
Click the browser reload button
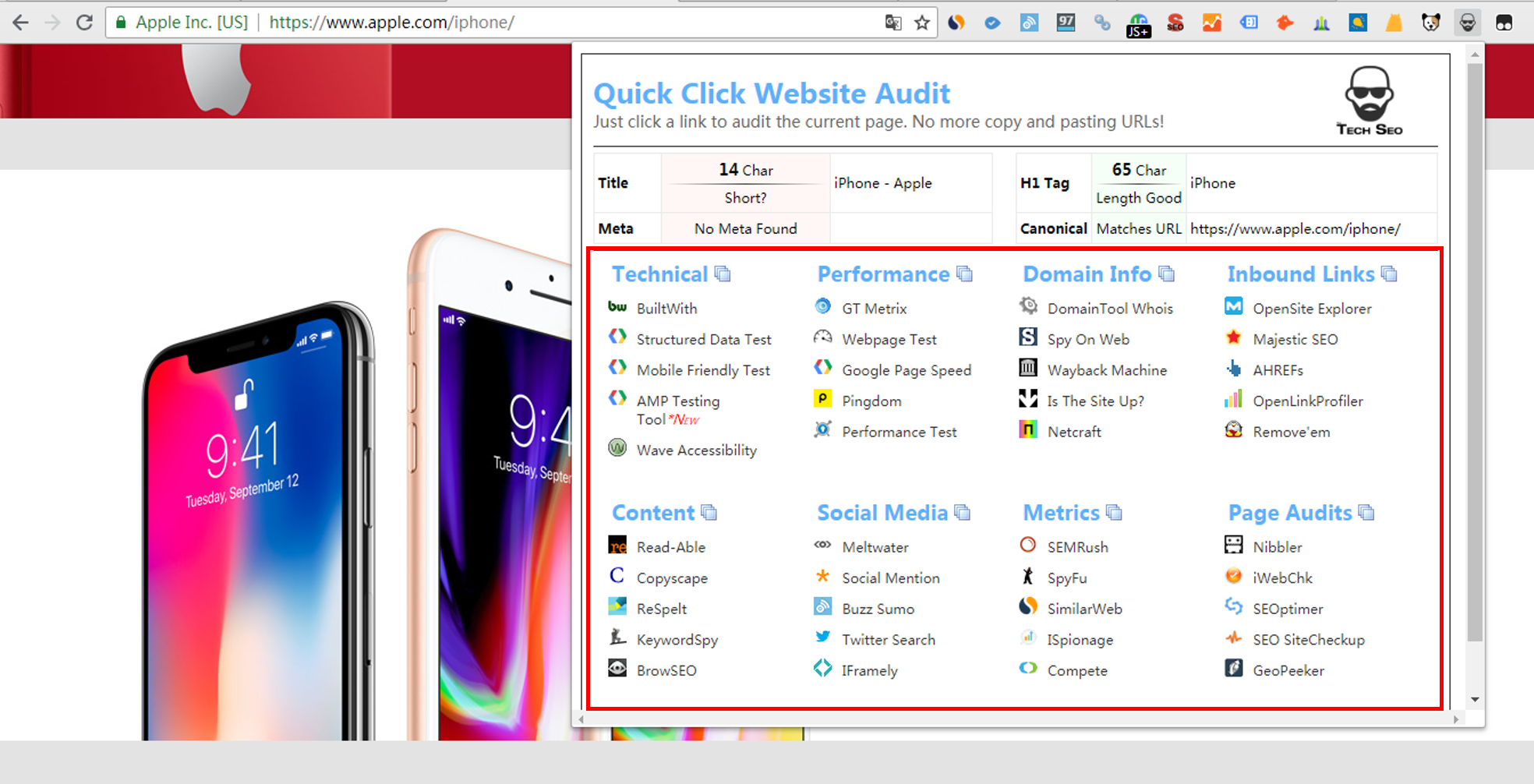[84, 23]
